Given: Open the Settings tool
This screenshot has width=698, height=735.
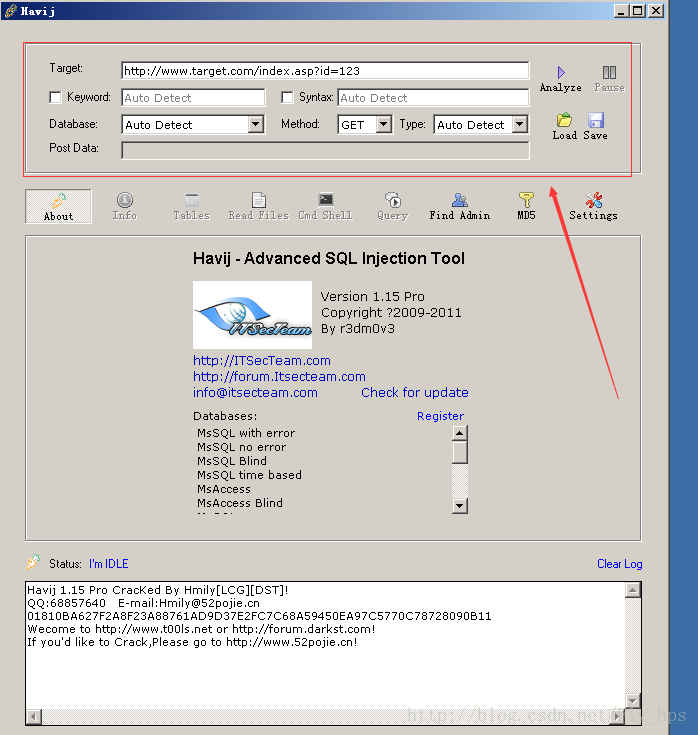Looking at the screenshot, I should point(593,206).
